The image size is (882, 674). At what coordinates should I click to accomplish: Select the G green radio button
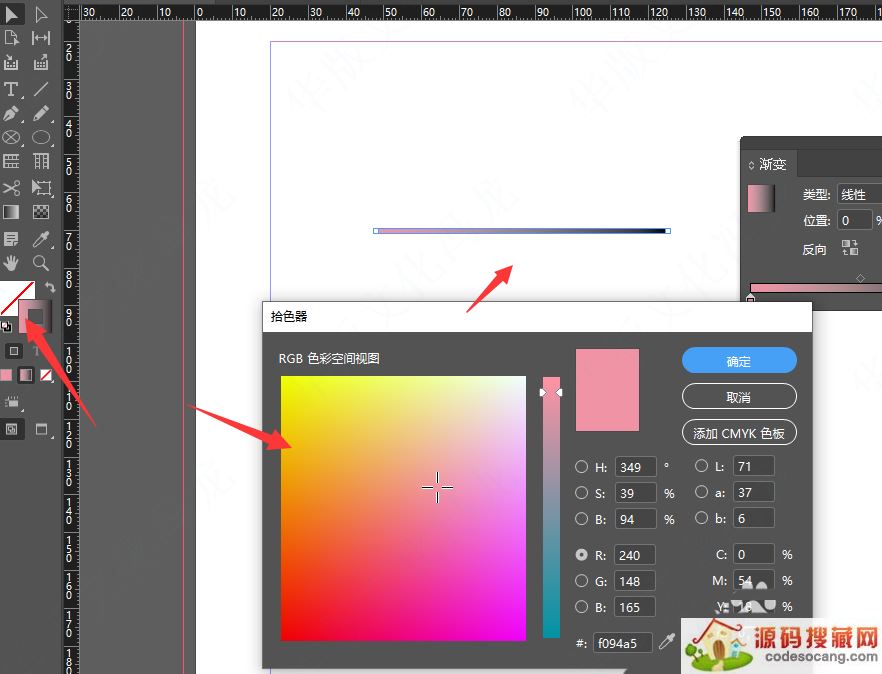pyautogui.click(x=581, y=580)
